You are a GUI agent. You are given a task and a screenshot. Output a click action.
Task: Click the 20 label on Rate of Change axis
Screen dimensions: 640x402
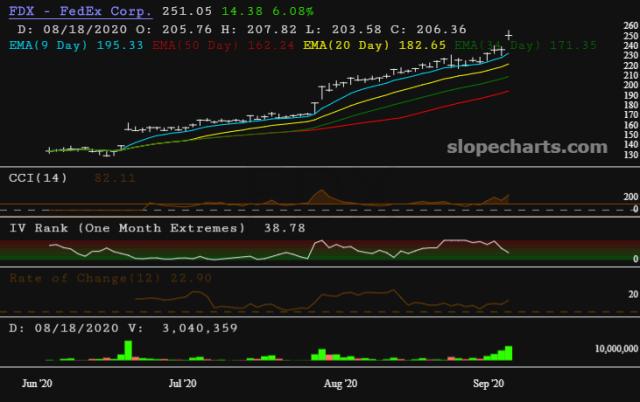(633, 294)
